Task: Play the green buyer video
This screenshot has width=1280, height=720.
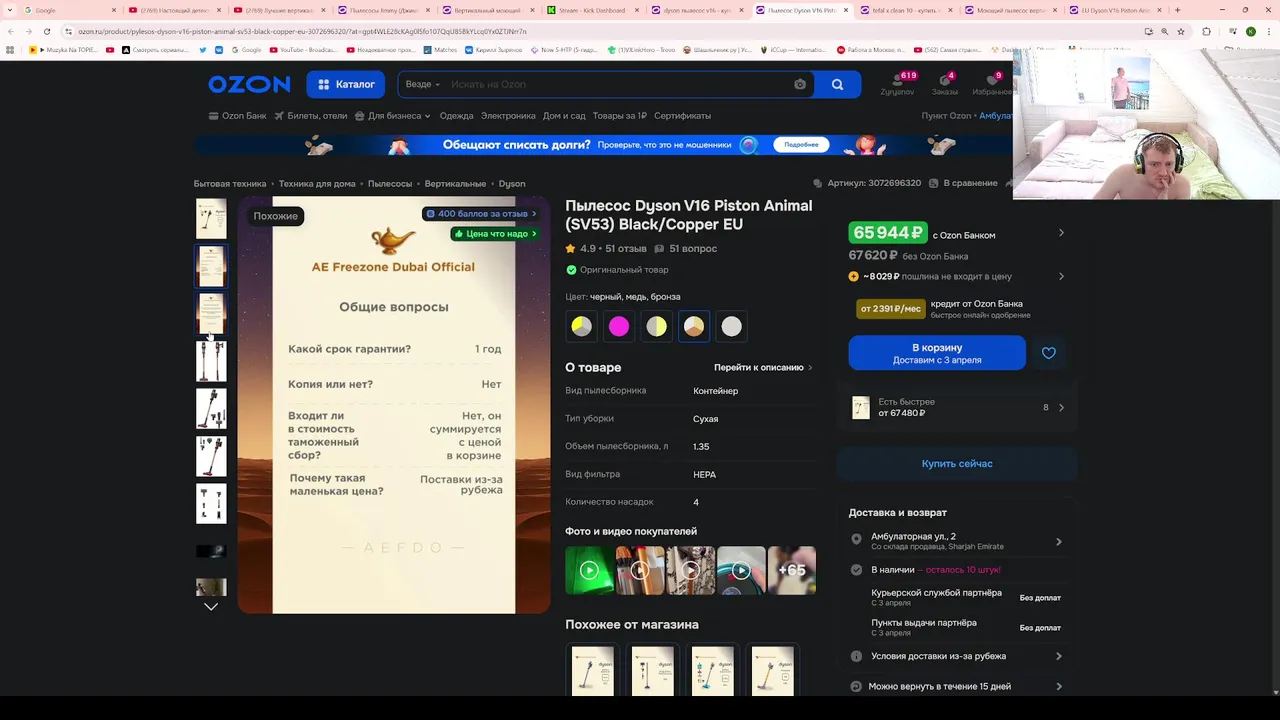Action: pos(589,570)
